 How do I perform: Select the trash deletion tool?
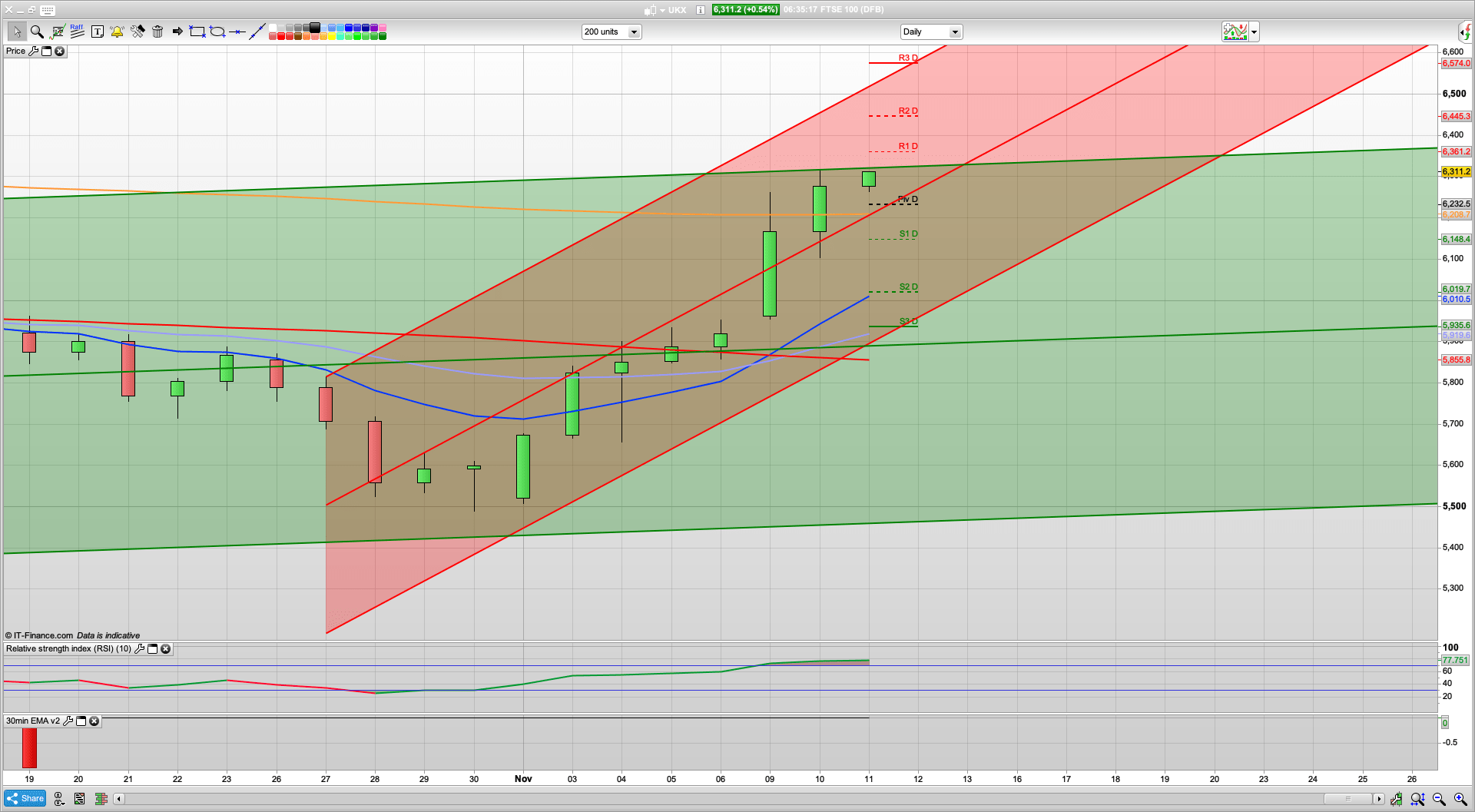coord(157,31)
